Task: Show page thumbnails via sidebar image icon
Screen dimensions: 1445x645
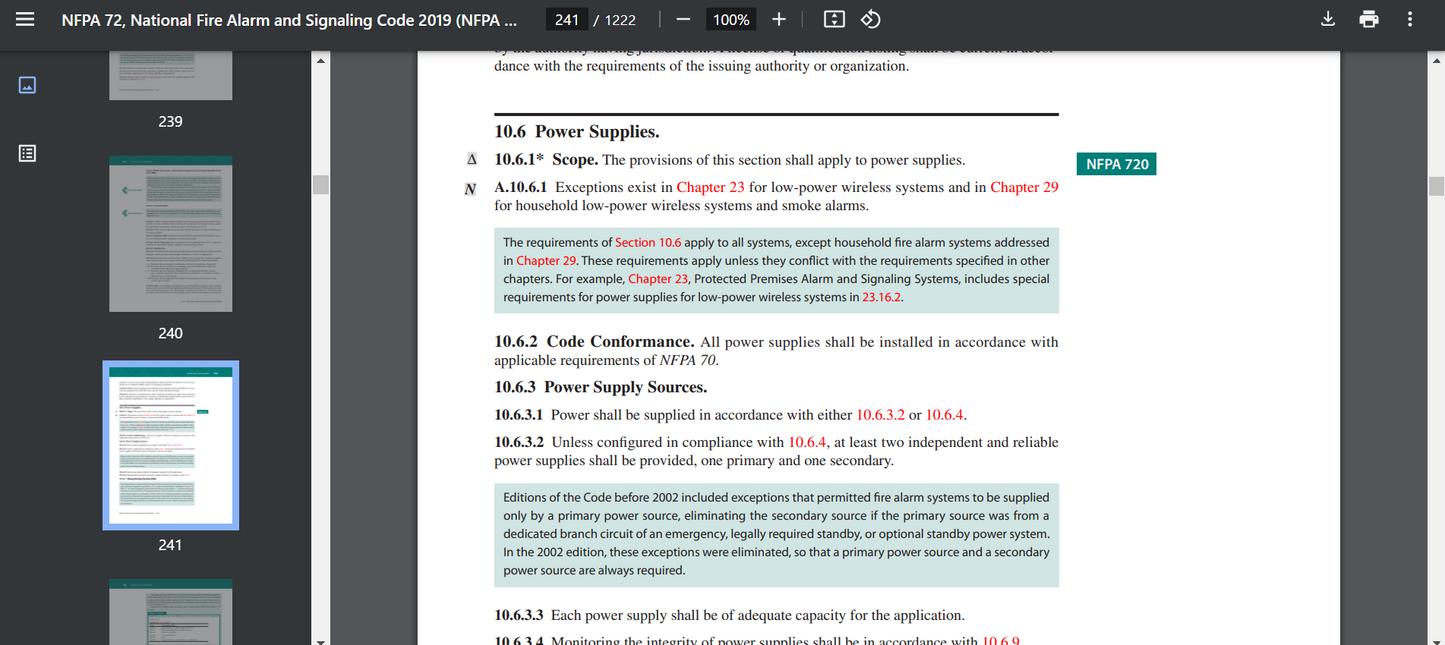Action: click(27, 84)
